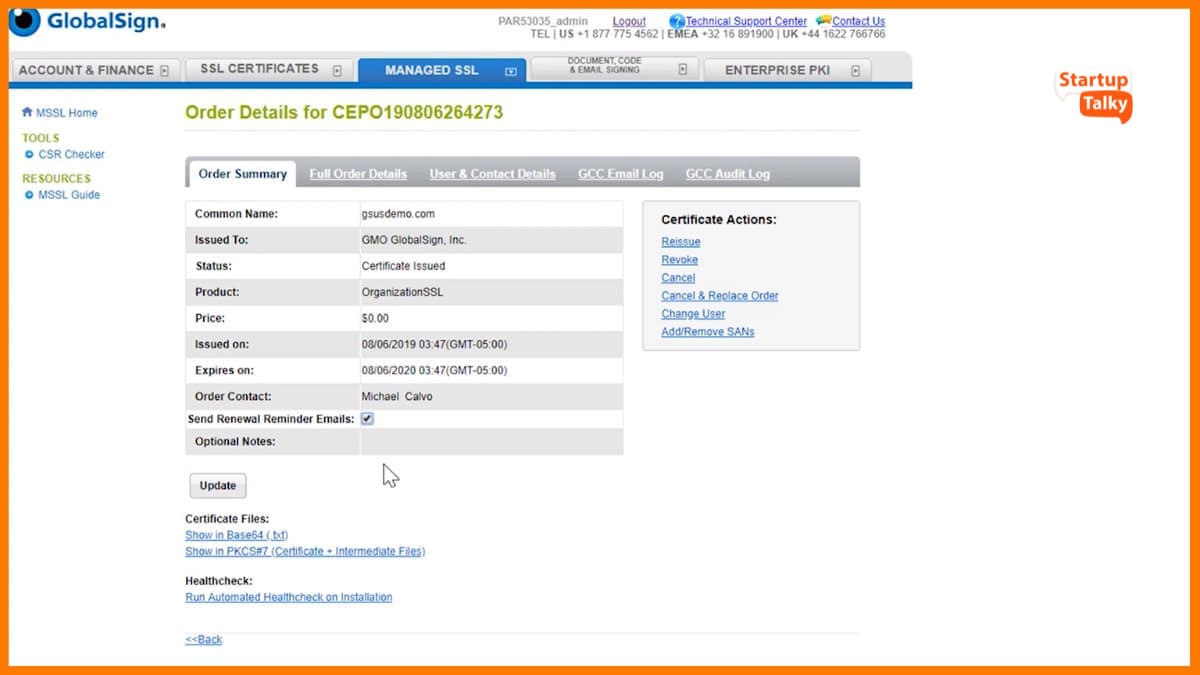Viewport: 1200px width, 675px height.
Task: Click the OrganizationSSL product value
Action: (402, 292)
